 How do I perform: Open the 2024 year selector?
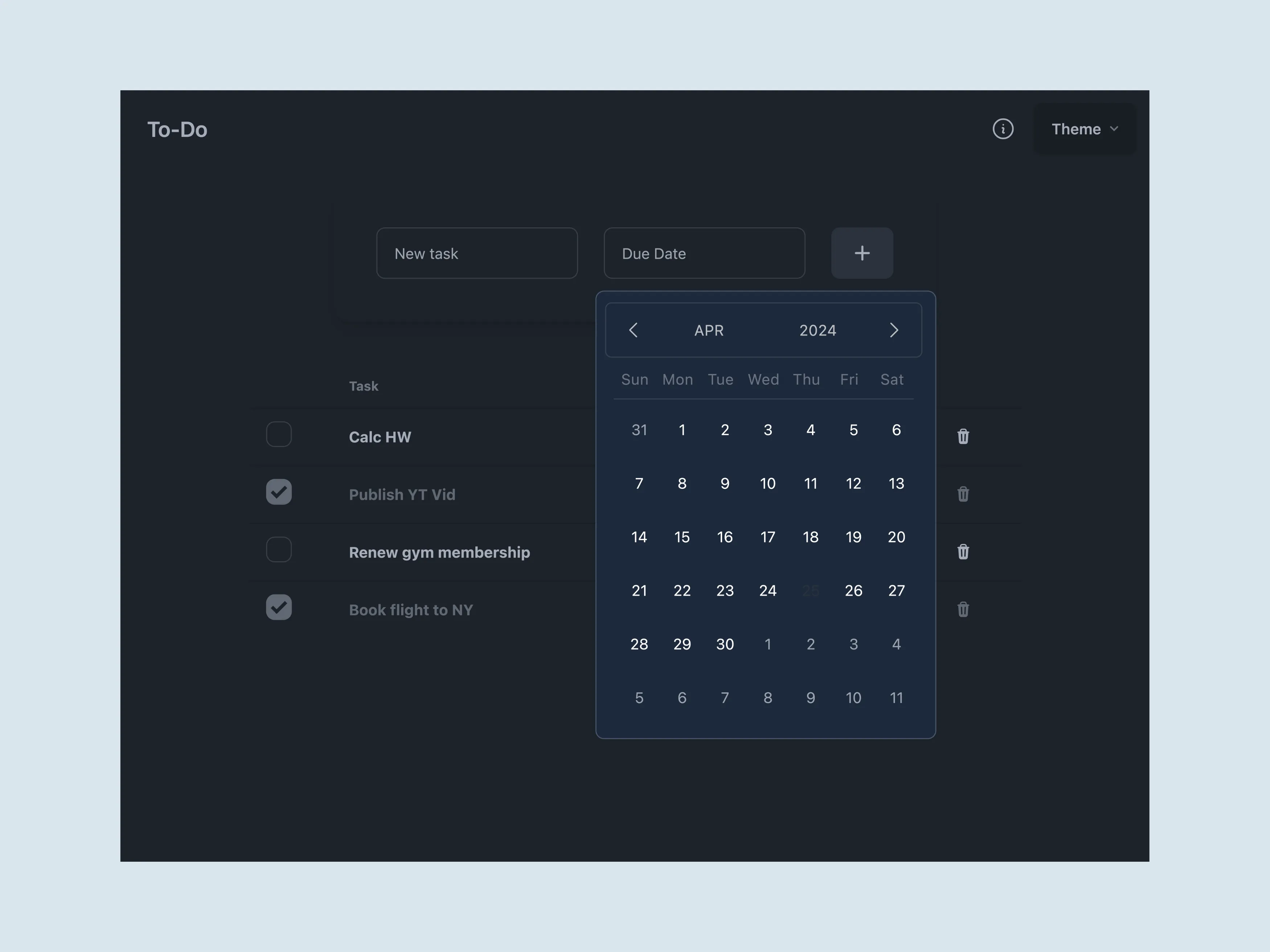click(818, 330)
